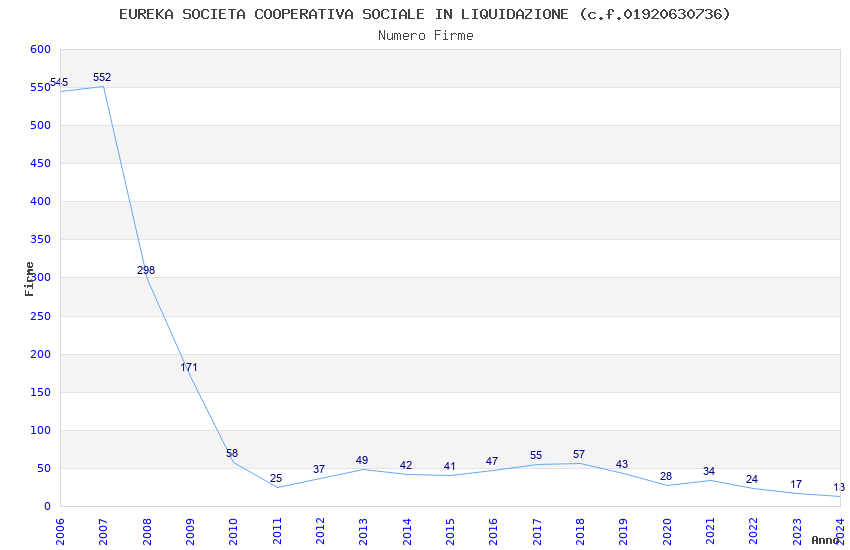Click the x-axis year label 2010

pos(233,531)
